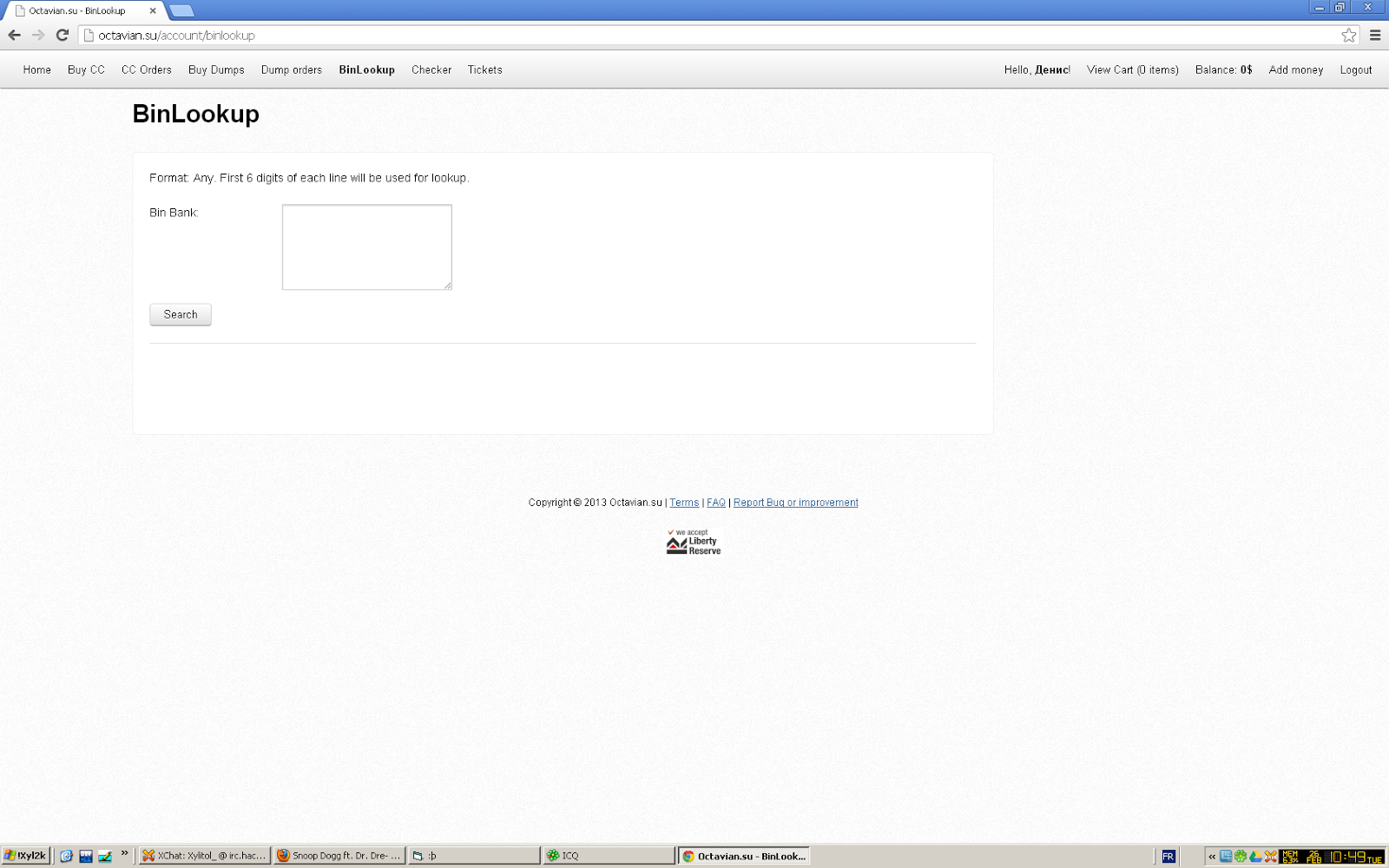Click the MEM 63% tray readout

click(x=1290, y=857)
